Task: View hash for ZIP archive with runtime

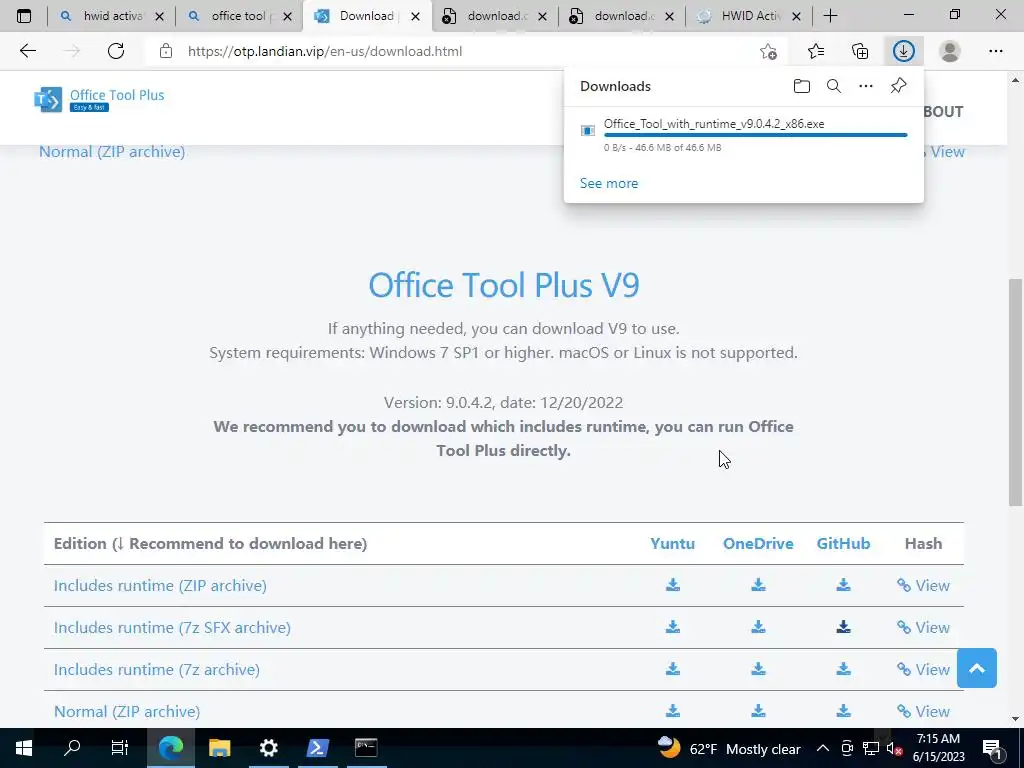Action: 923,585
